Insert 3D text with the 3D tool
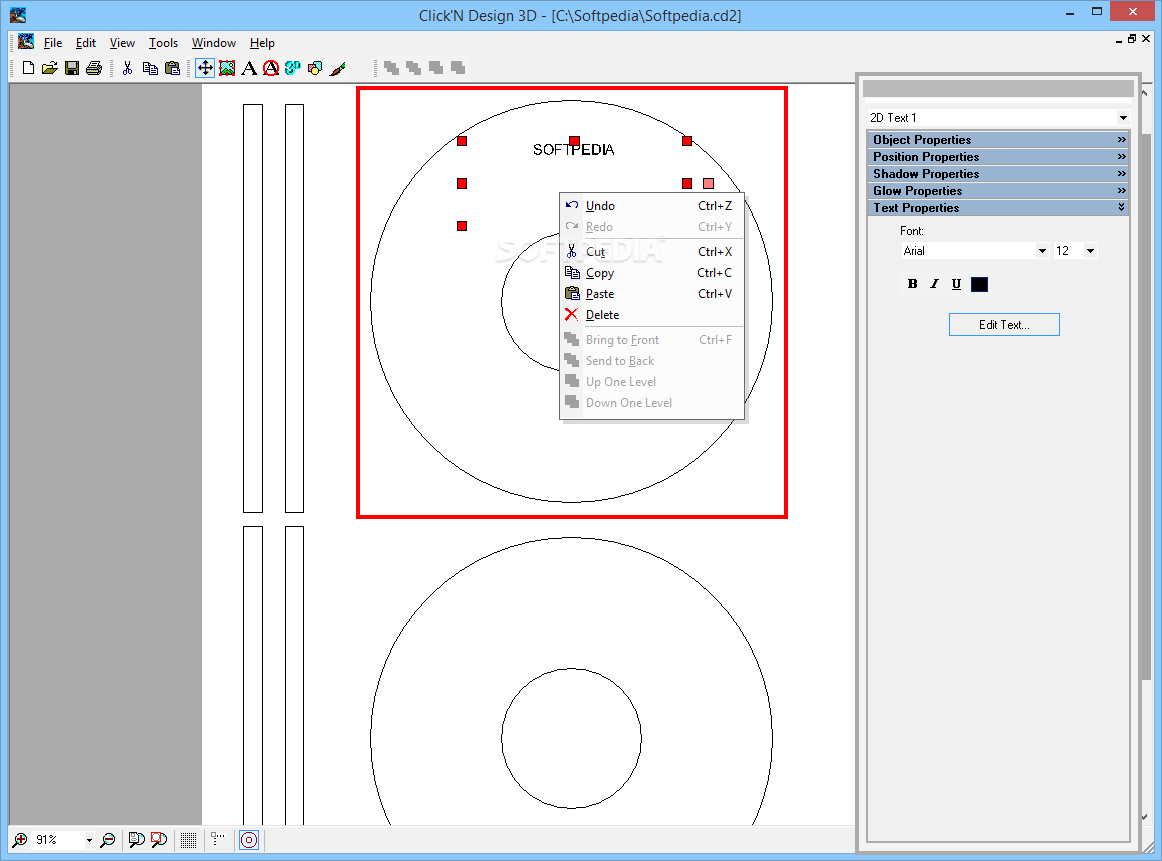This screenshot has height=861, width=1162. pos(293,68)
